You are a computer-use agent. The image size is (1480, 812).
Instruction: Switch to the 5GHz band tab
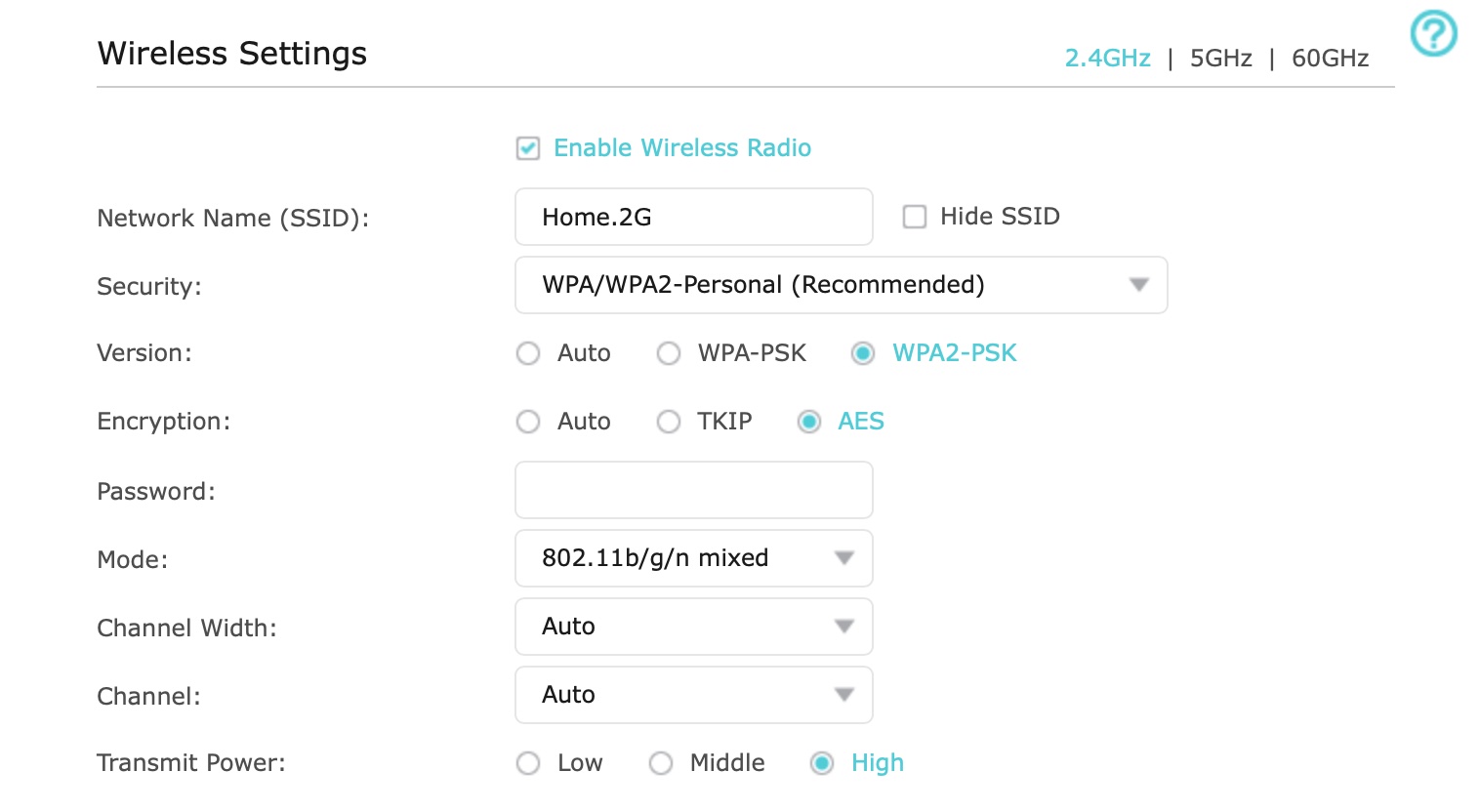[x=1220, y=59]
